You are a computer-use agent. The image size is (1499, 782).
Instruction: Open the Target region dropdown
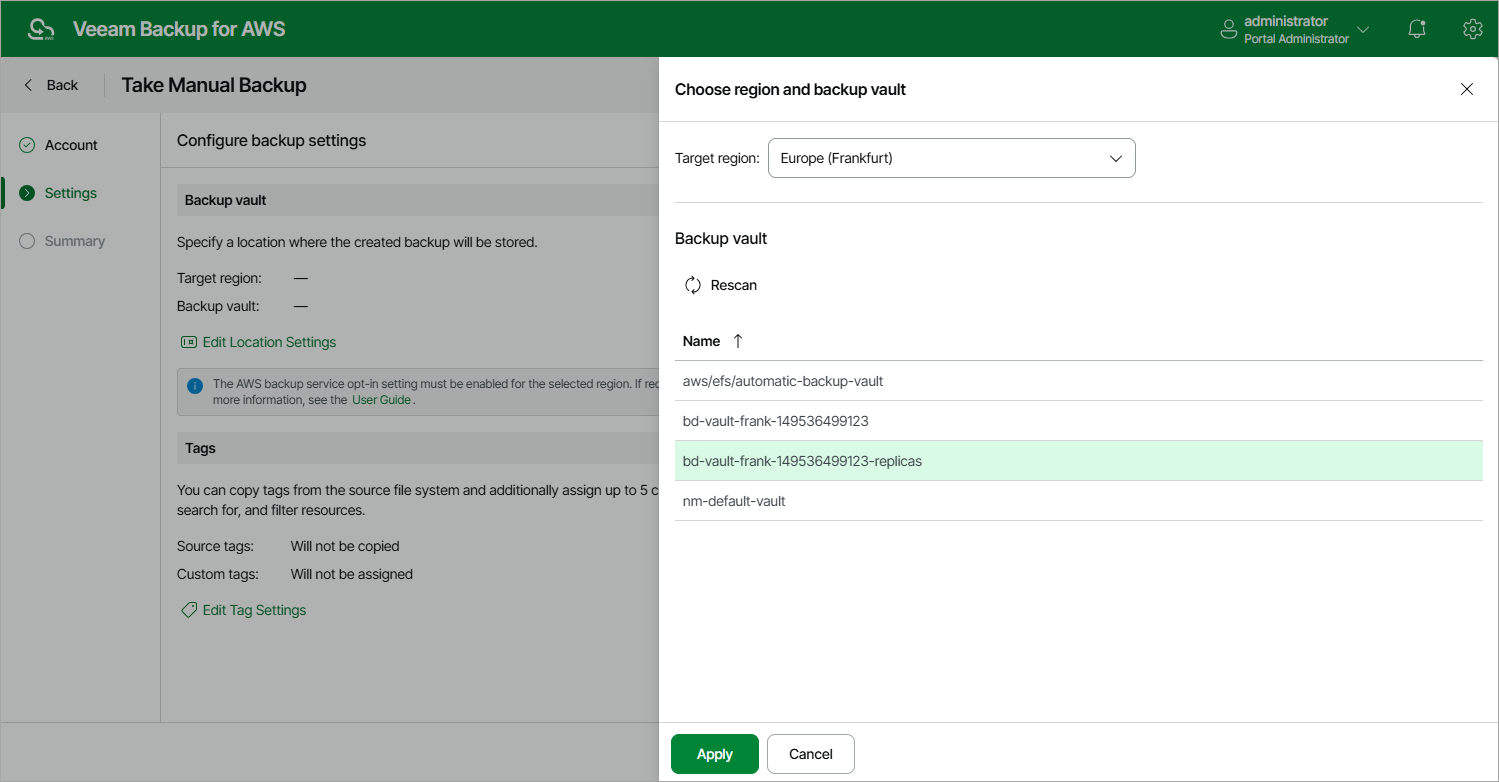tap(951, 158)
